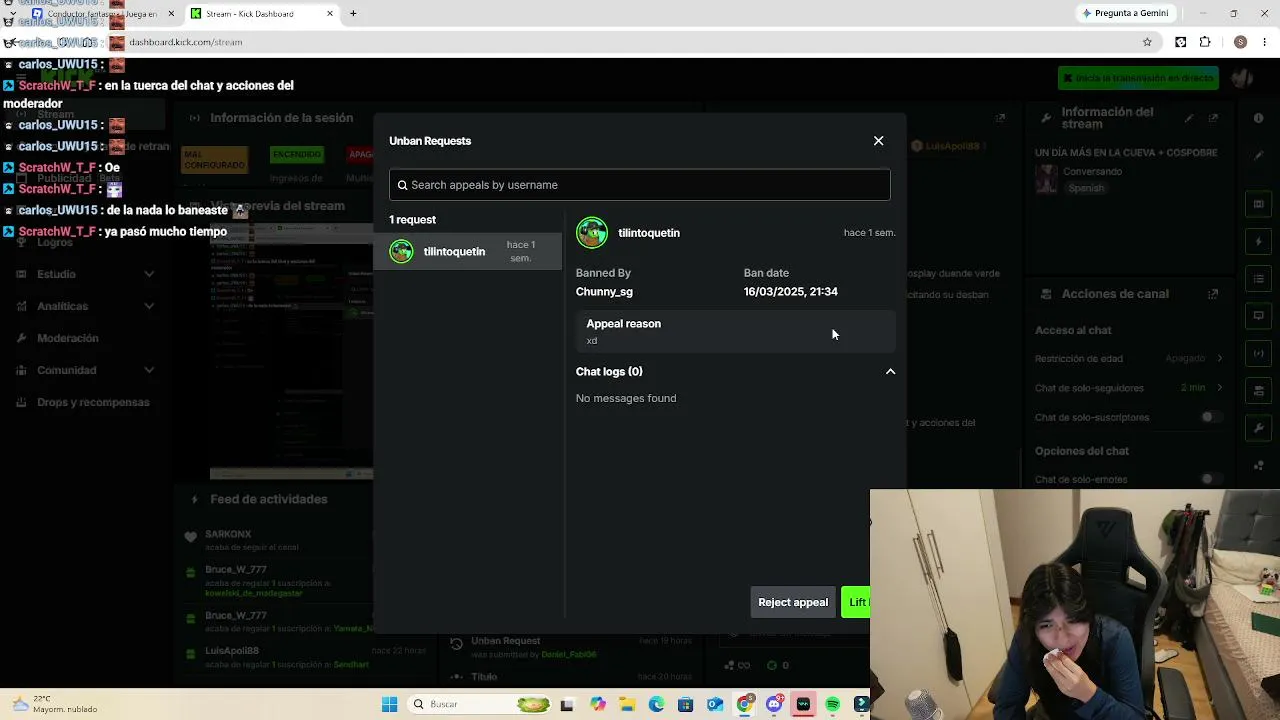Open Estudio in the sidebar
1280x720 pixels.
pos(56,274)
